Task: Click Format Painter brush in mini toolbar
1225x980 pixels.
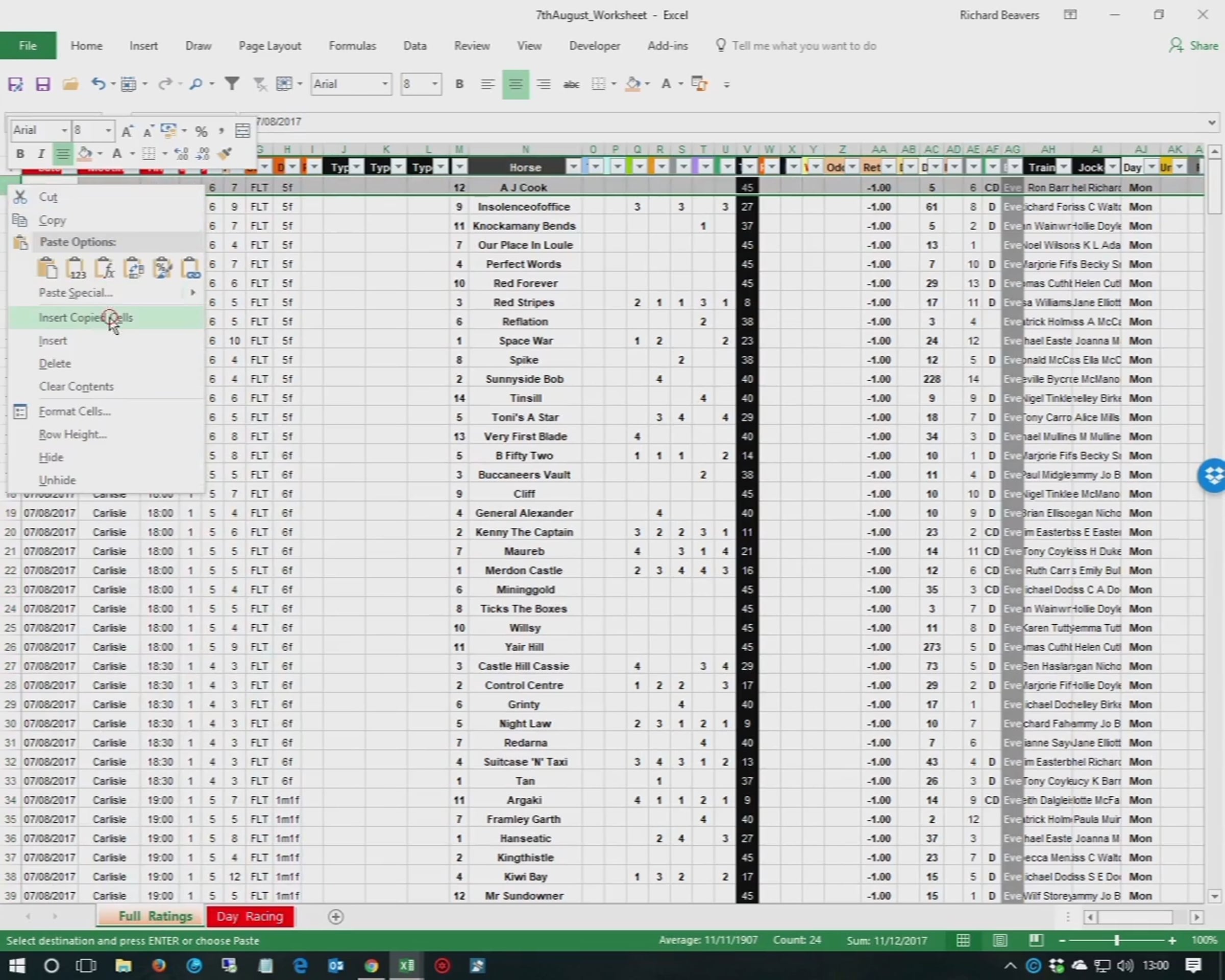Action: (x=225, y=154)
